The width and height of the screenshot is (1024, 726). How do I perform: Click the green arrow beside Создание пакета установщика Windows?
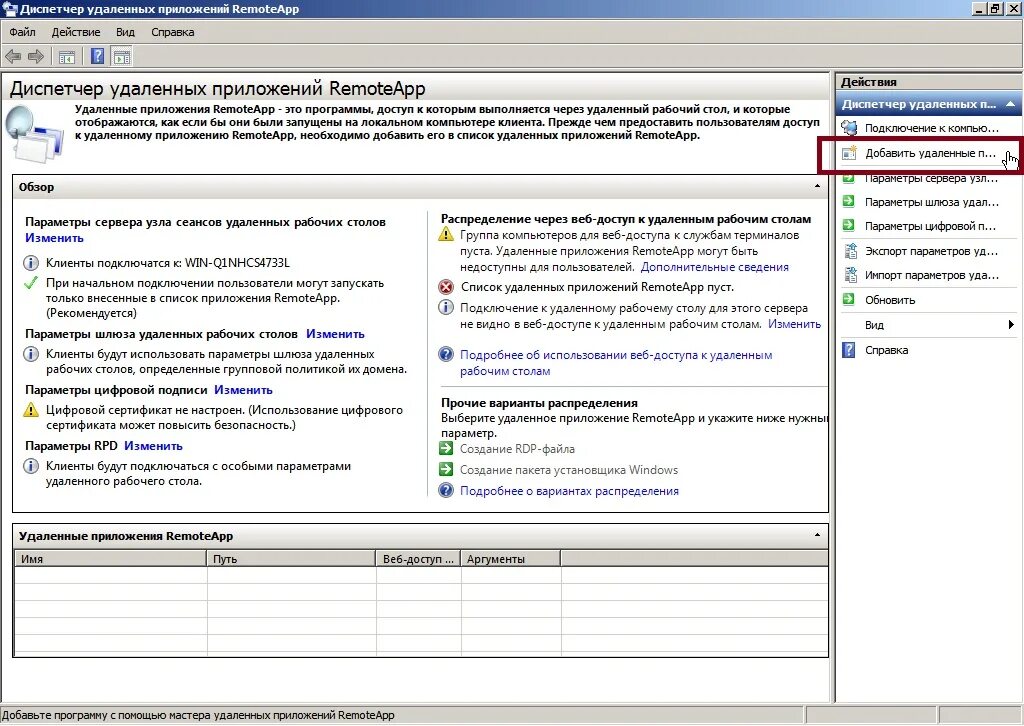(446, 469)
